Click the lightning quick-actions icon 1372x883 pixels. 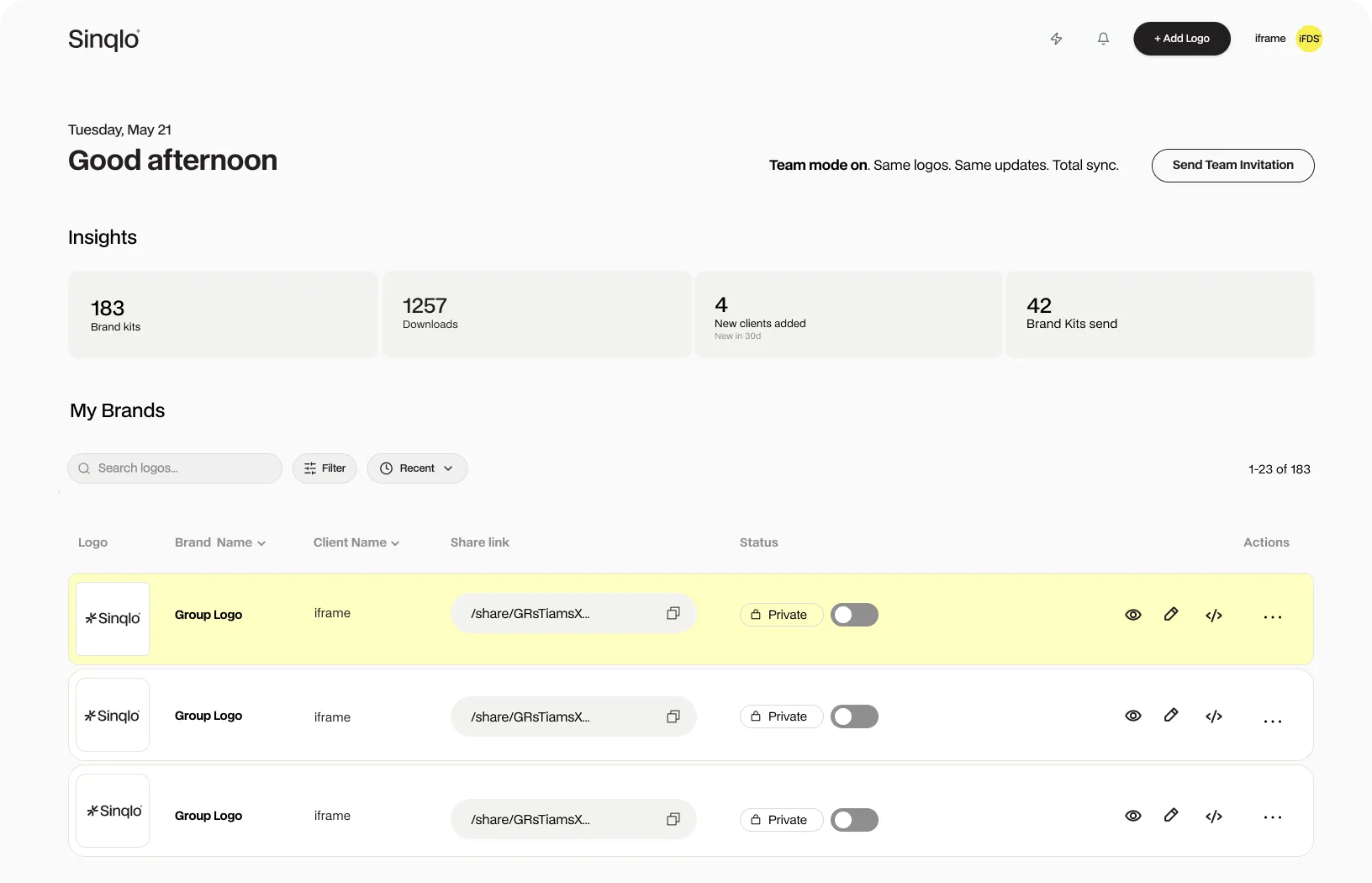pos(1056,39)
